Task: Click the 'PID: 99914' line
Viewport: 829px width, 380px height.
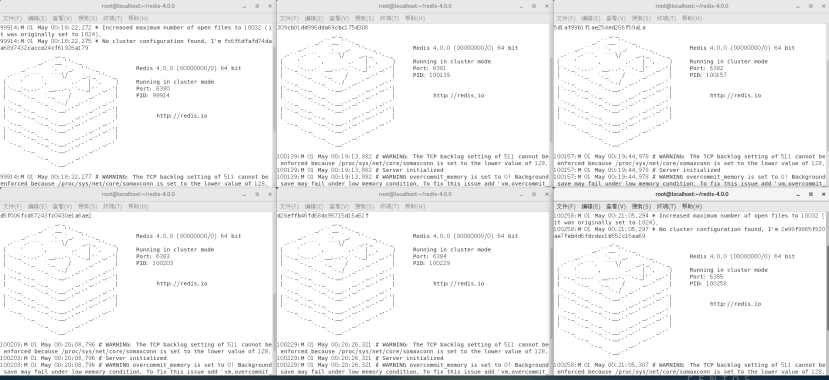Action: tap(153, 96)
